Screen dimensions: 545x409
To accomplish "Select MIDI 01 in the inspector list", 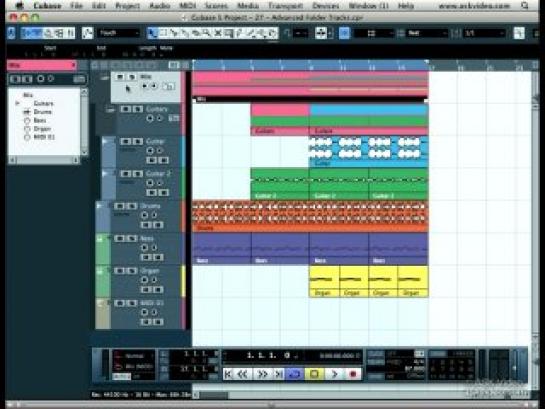I will 44,137.
